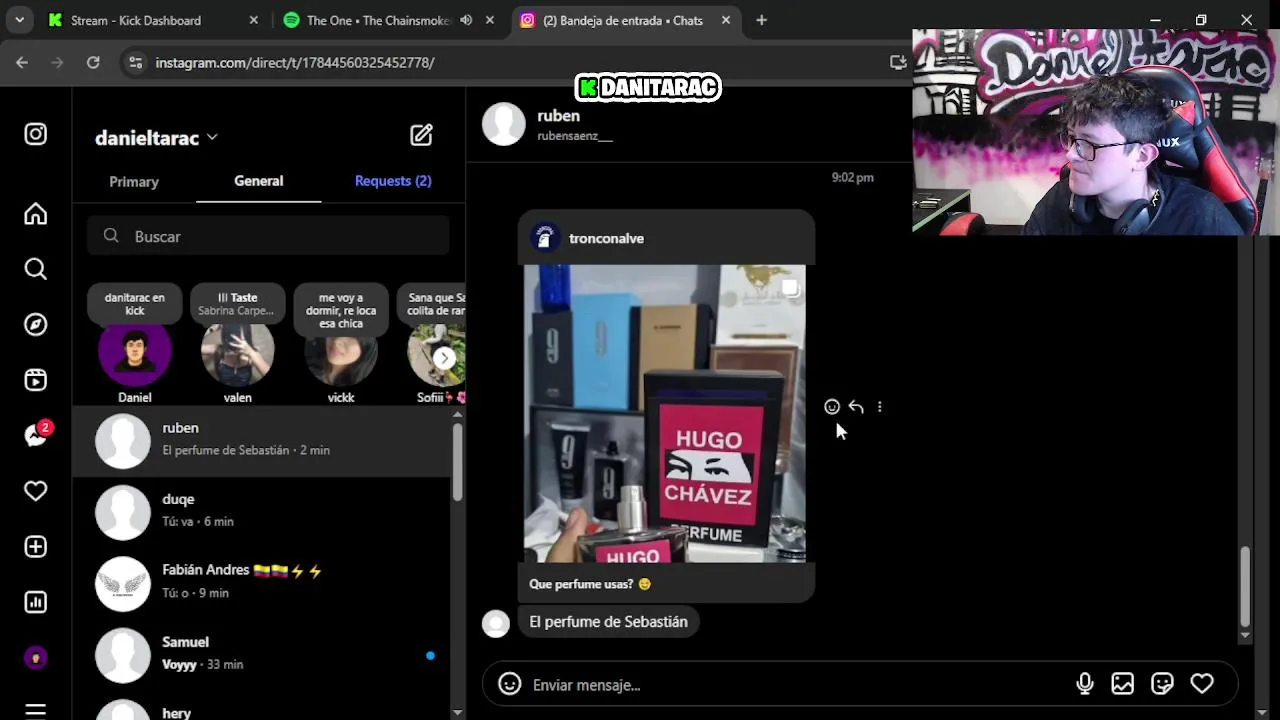The width and height of the screenshot is (1280, 720).
Task: Close the Instagram Chats browser tab
Action: point(726,20)
